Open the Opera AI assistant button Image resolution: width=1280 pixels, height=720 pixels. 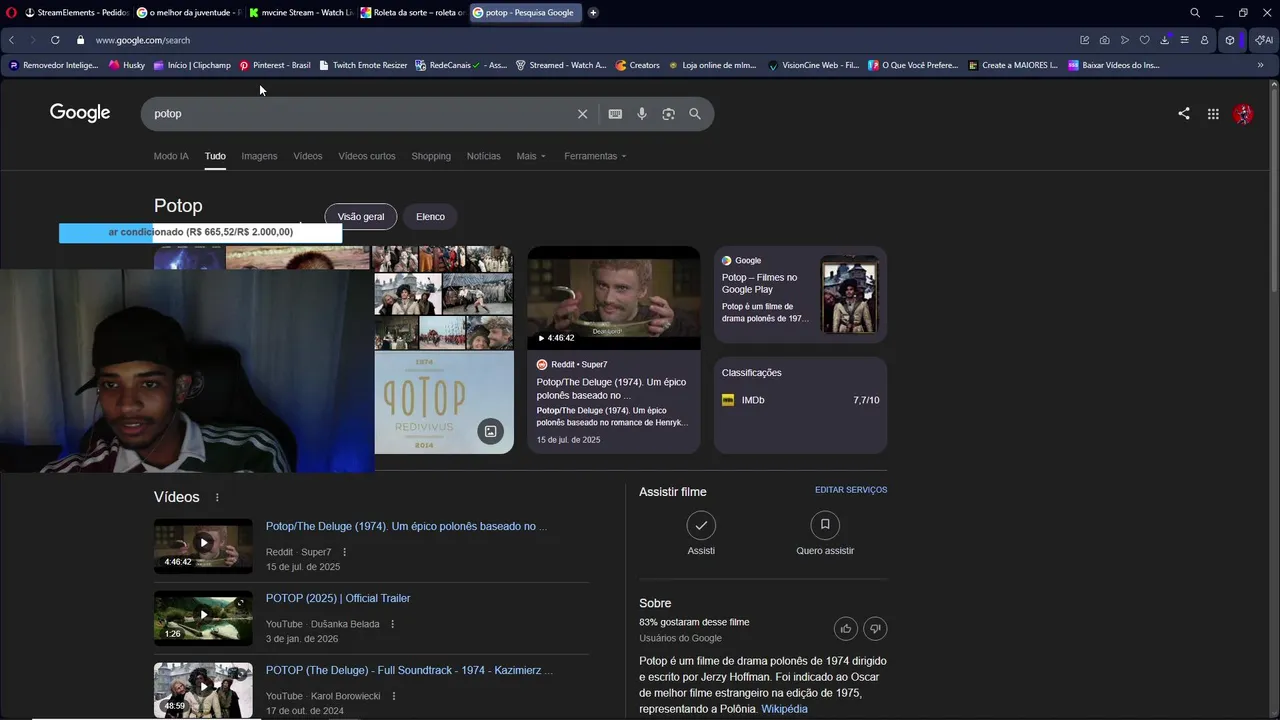pos(1265,40)
